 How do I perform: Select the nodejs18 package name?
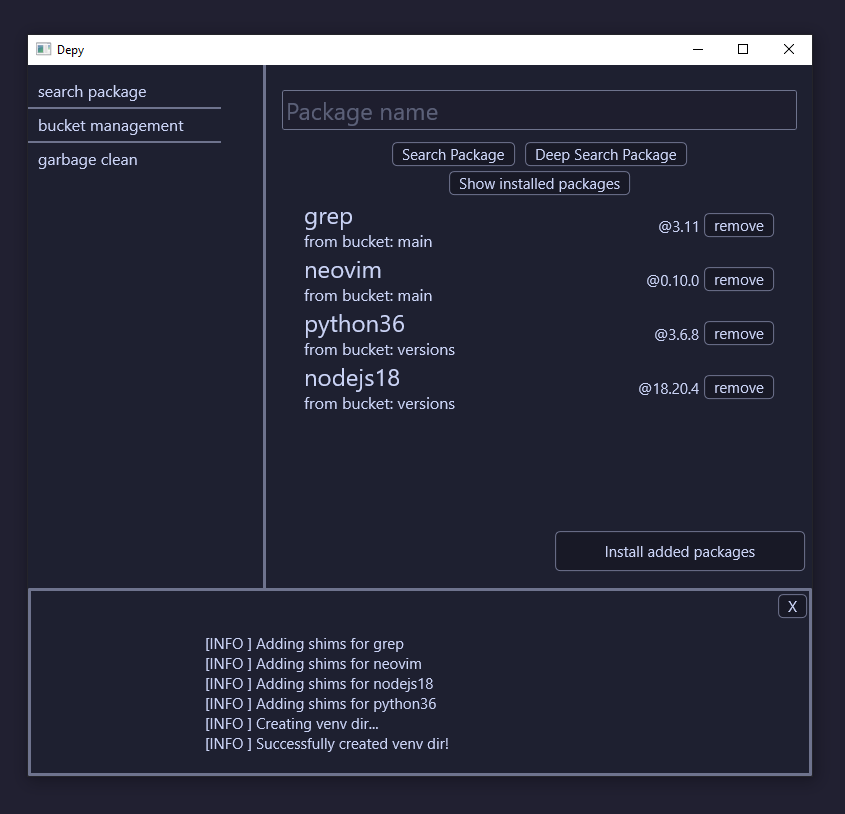[x=352, y=379]
